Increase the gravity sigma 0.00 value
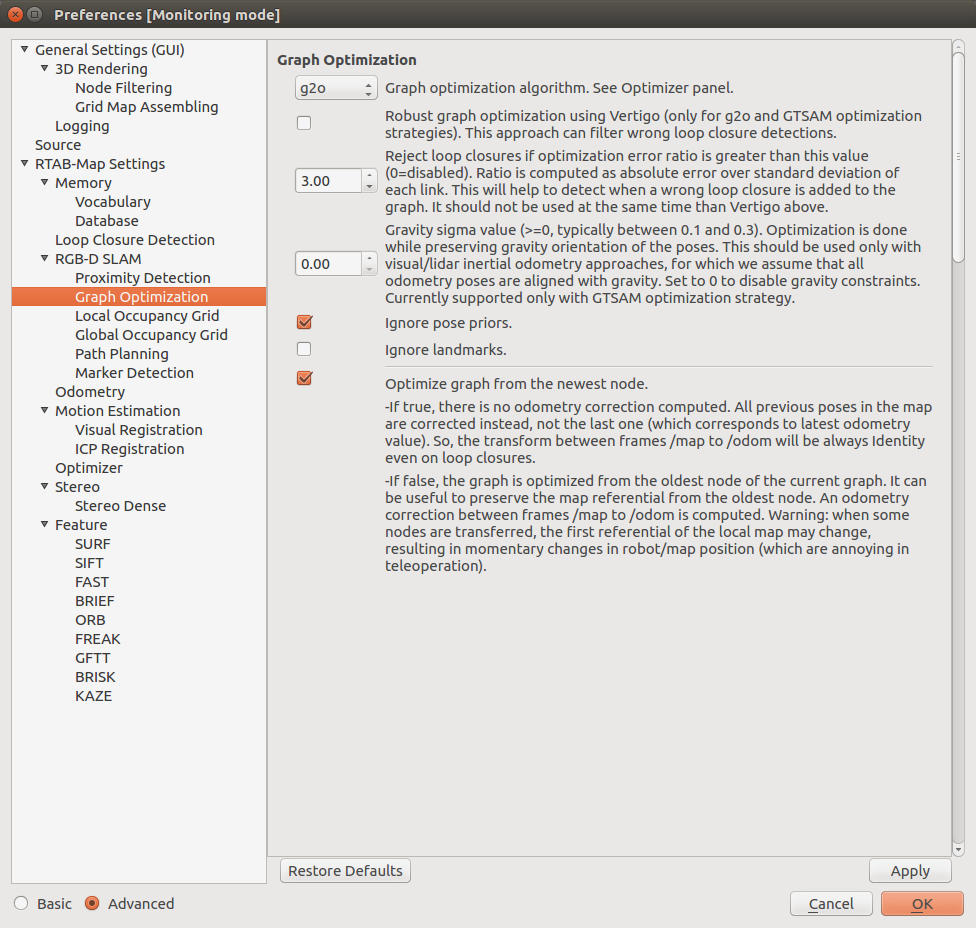Viewport: 976px width, 928px height. pyautogui.click(x=370, y=258)
